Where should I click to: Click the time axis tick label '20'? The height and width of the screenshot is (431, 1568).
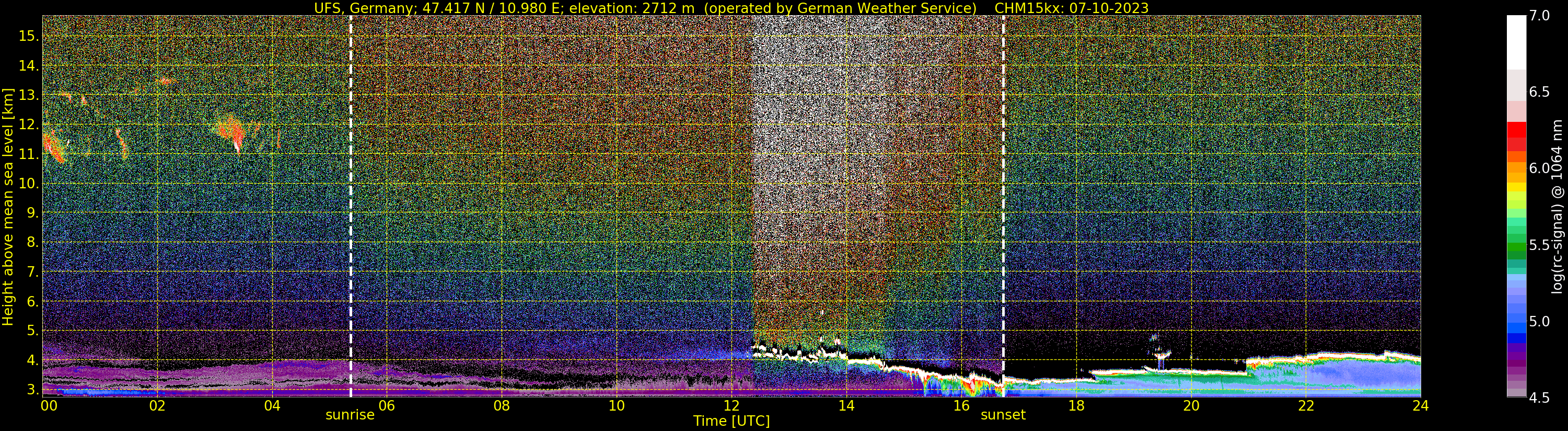1191,405
